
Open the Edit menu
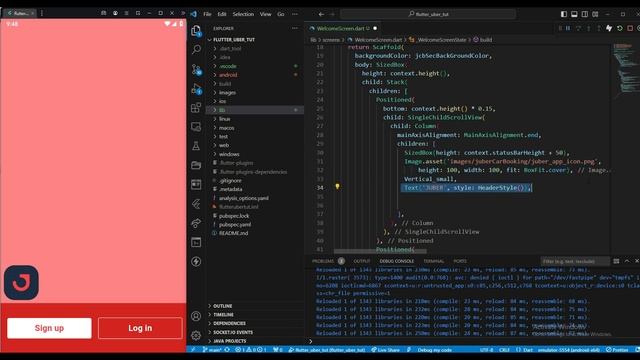(222, 14)
